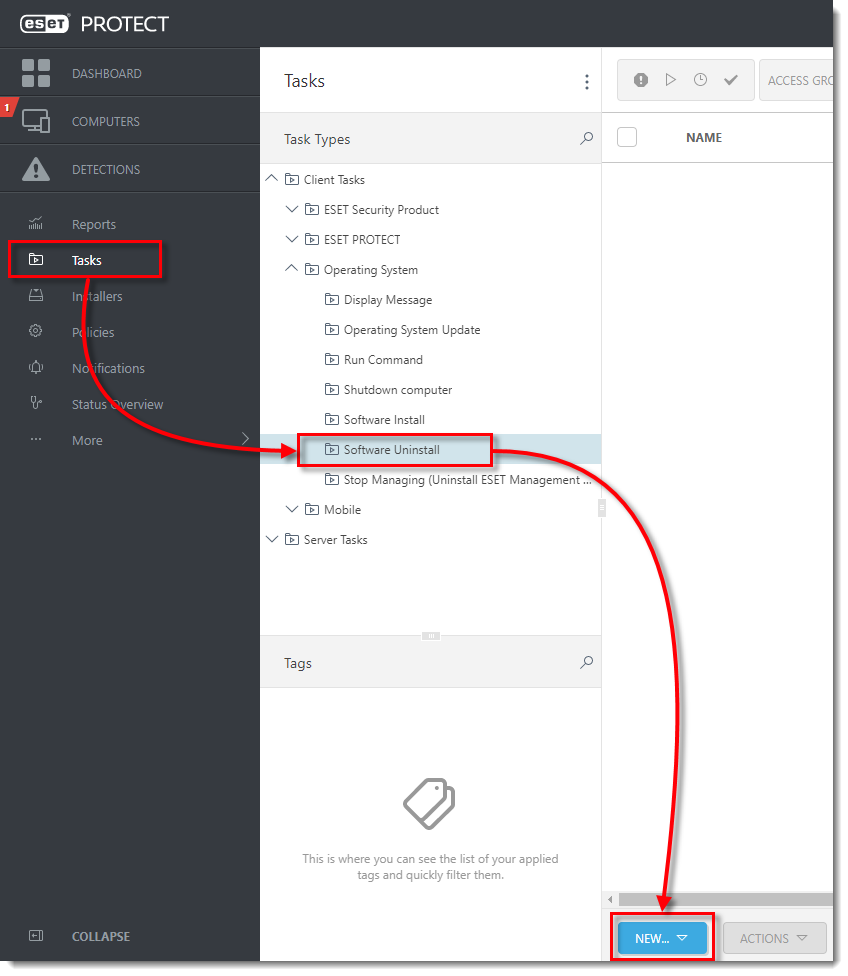This screenshot has height=976, width=848.
Task: Select the Operating System Update task type
Action: click(x=412, y=329)
